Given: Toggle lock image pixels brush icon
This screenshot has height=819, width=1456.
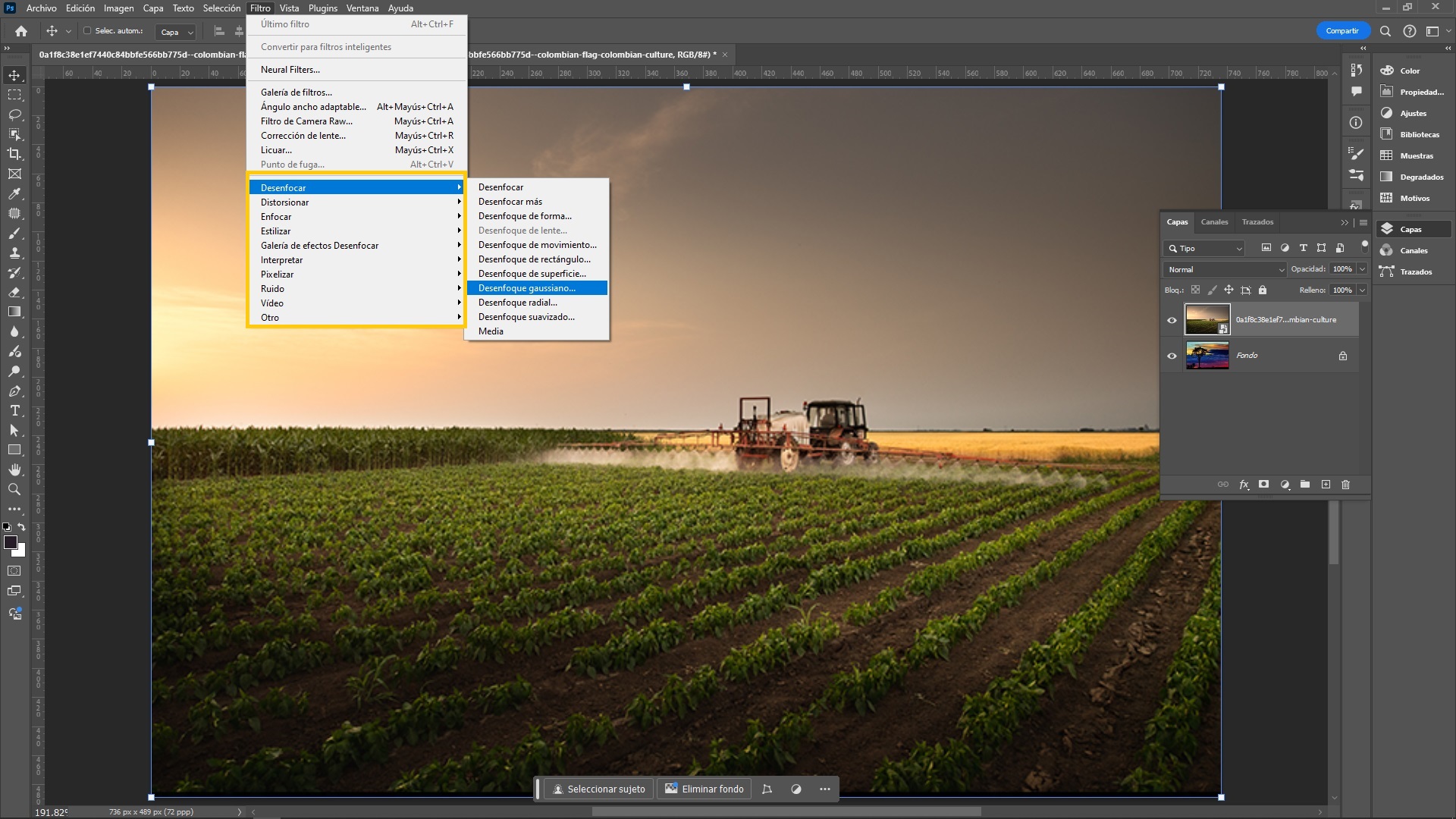Looking at the screenshot, I should click(1213, 290).
